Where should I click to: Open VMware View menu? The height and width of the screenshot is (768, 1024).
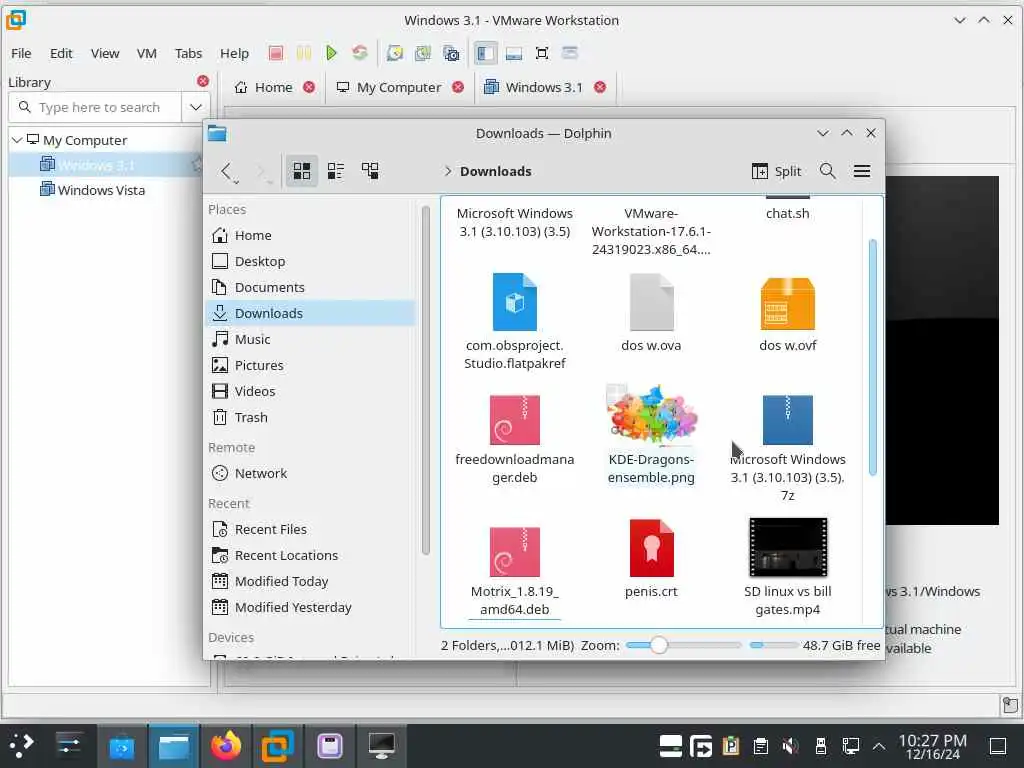coord(104,53)
